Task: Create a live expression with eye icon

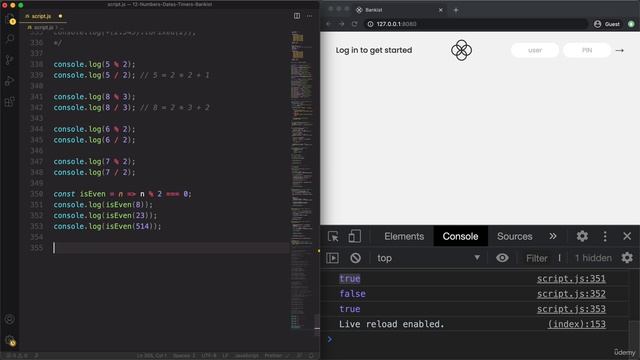Action: click(x=502, y=258)
